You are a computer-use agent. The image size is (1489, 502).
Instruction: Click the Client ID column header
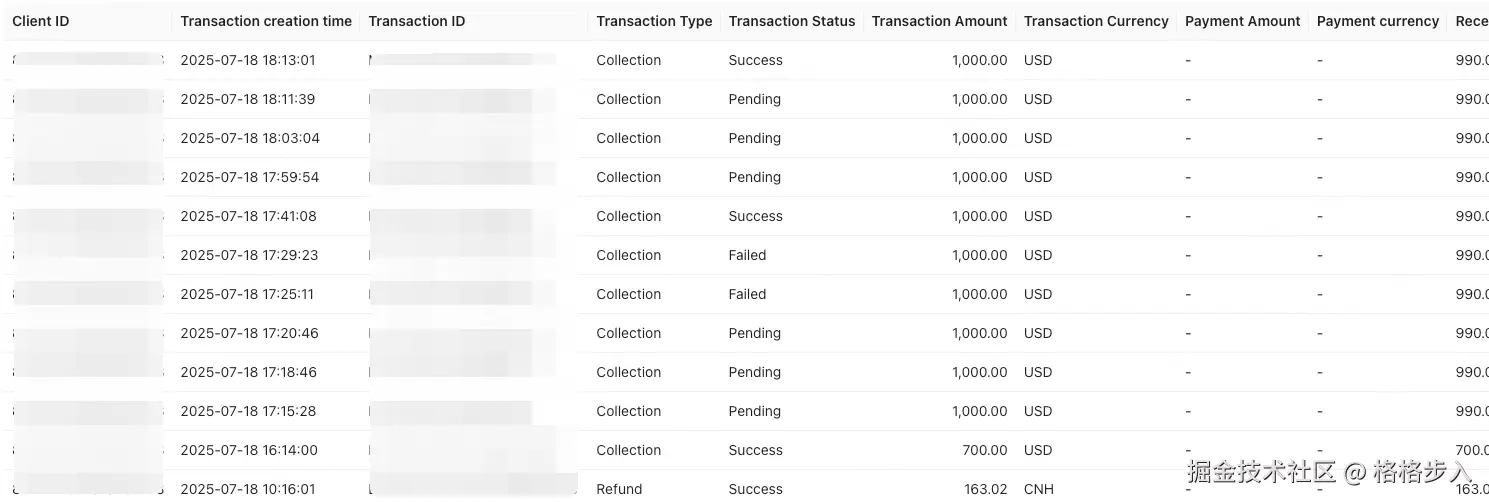point(41,21)
